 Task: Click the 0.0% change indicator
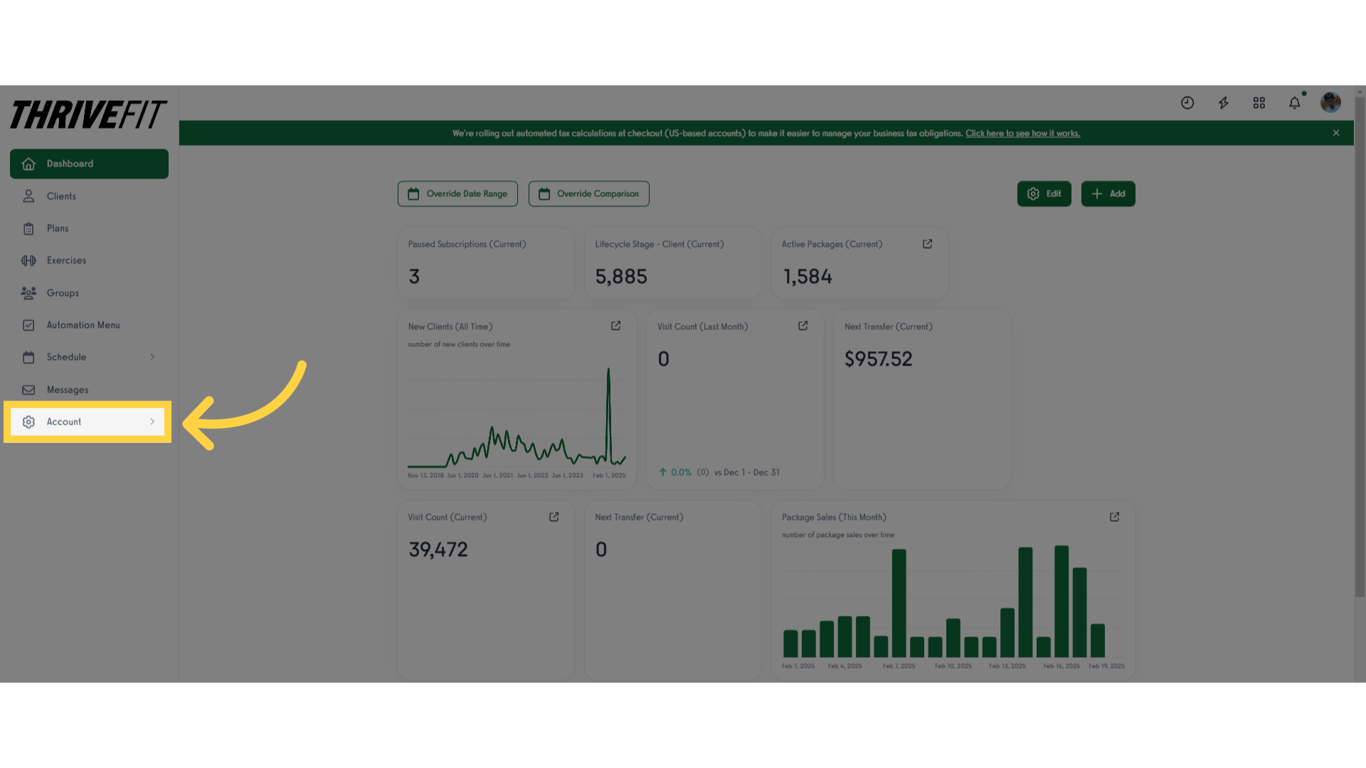click(675, 472)
